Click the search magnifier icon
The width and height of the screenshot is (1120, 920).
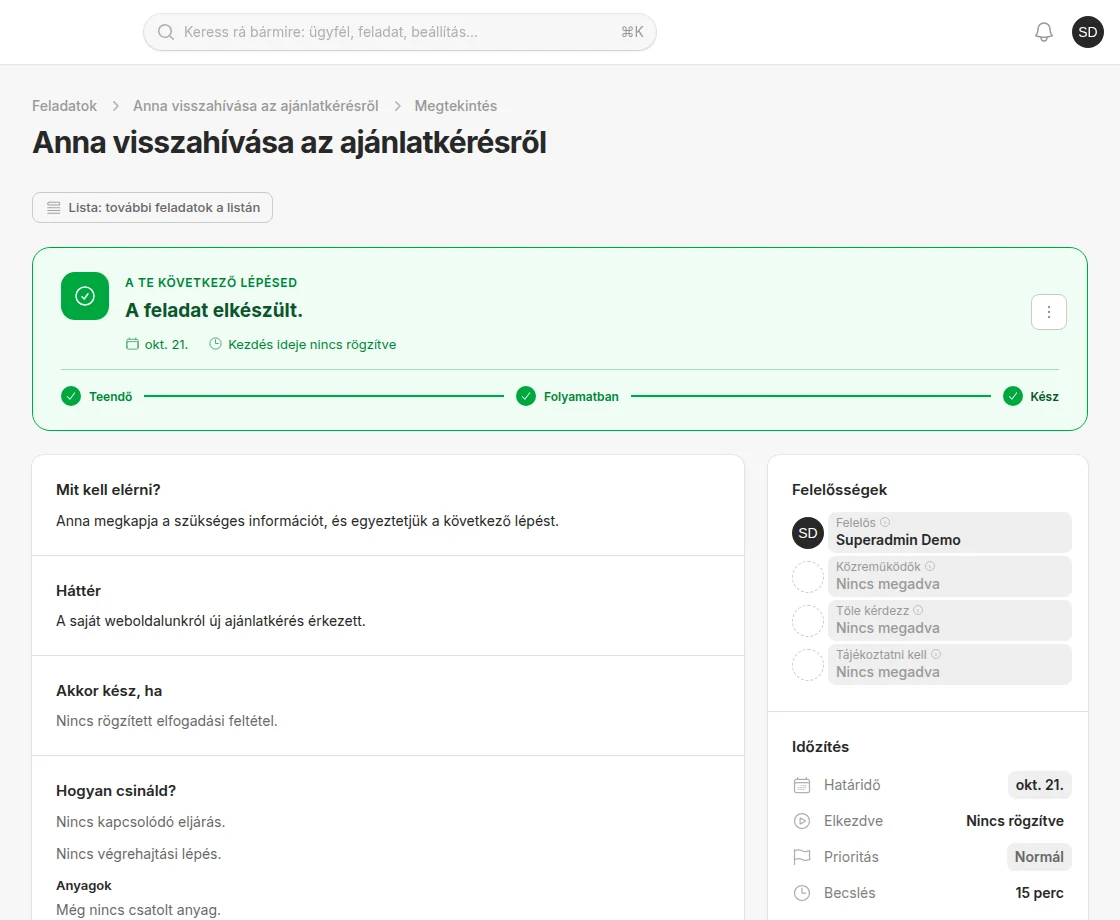166,32
